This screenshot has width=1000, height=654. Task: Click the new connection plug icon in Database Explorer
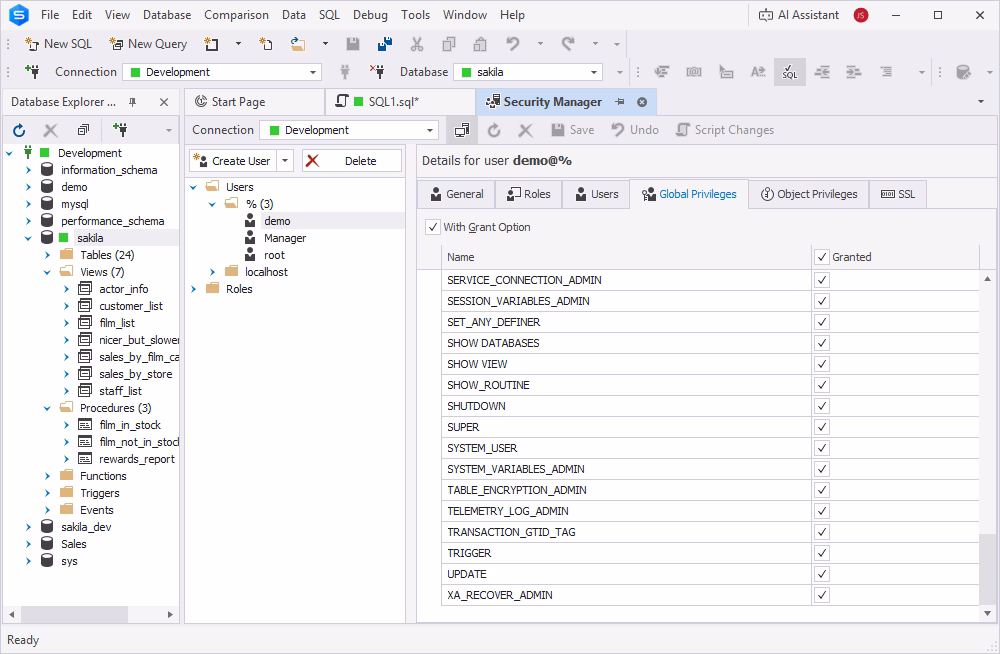tap(120, 130)
